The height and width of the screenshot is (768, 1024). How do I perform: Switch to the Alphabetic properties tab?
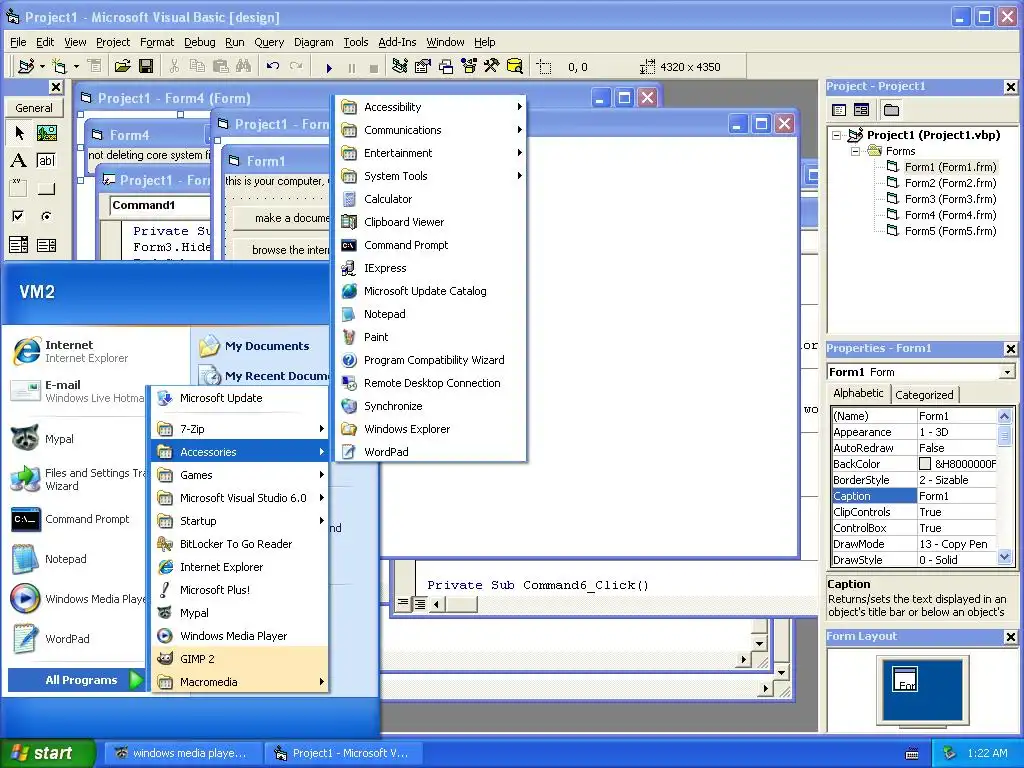click(x=858, y=393)
